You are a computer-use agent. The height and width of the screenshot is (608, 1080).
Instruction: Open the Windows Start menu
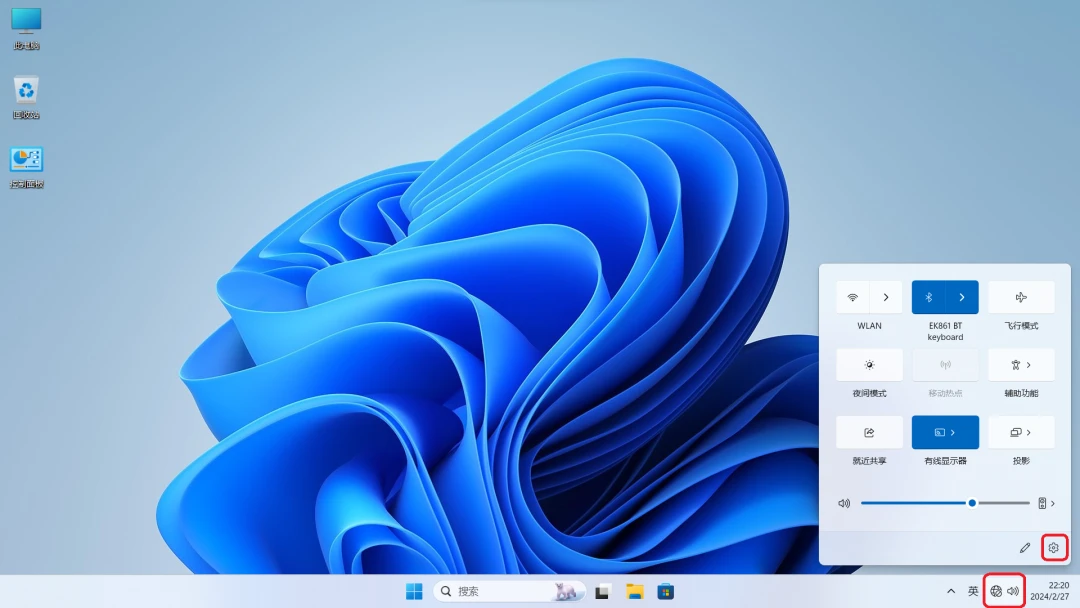(x=414, y=591)
